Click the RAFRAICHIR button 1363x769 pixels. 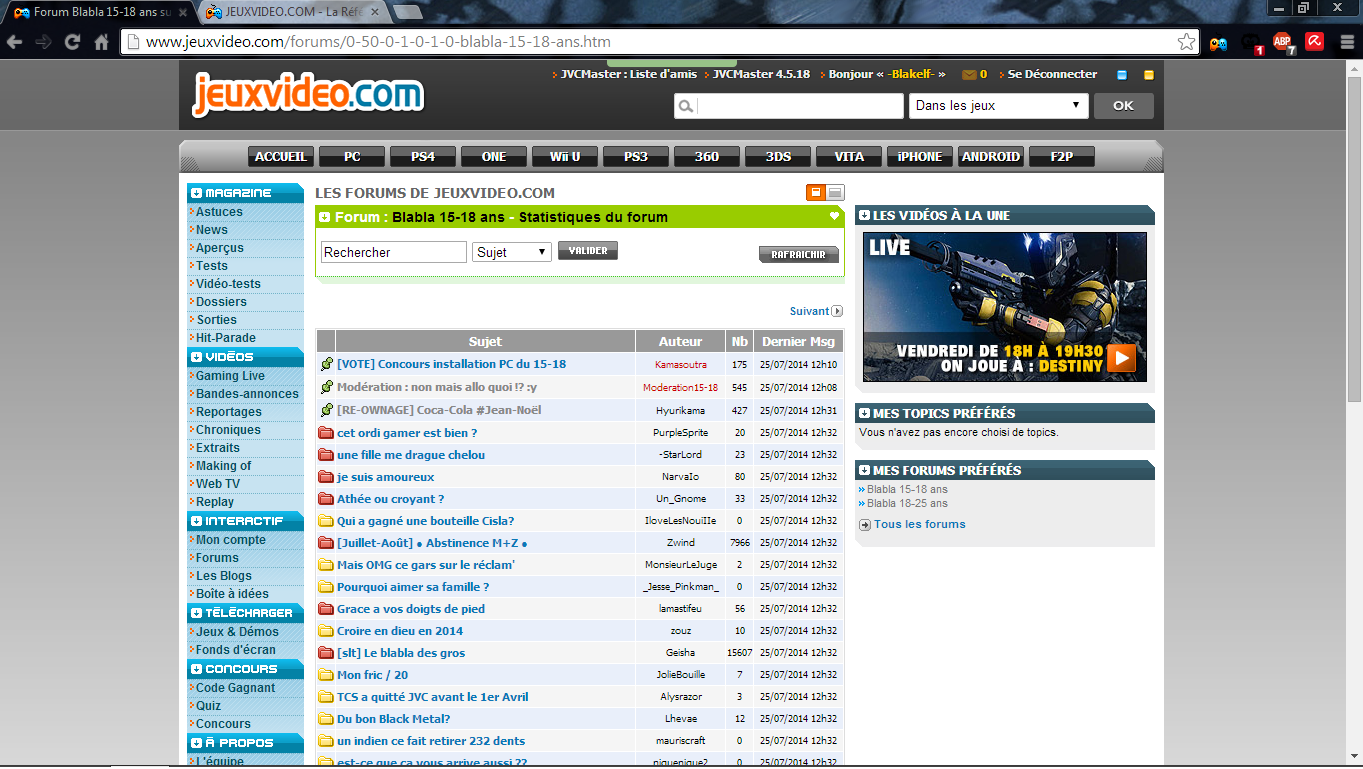tap(798, 255)
